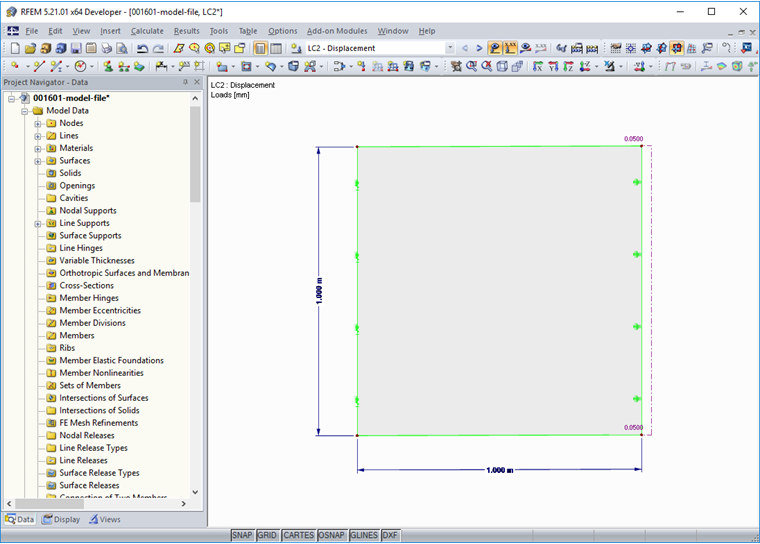The height and width of the screenshot is (544, 760).
Task: Toggle the Show Loads button
Action: point(494,48)
